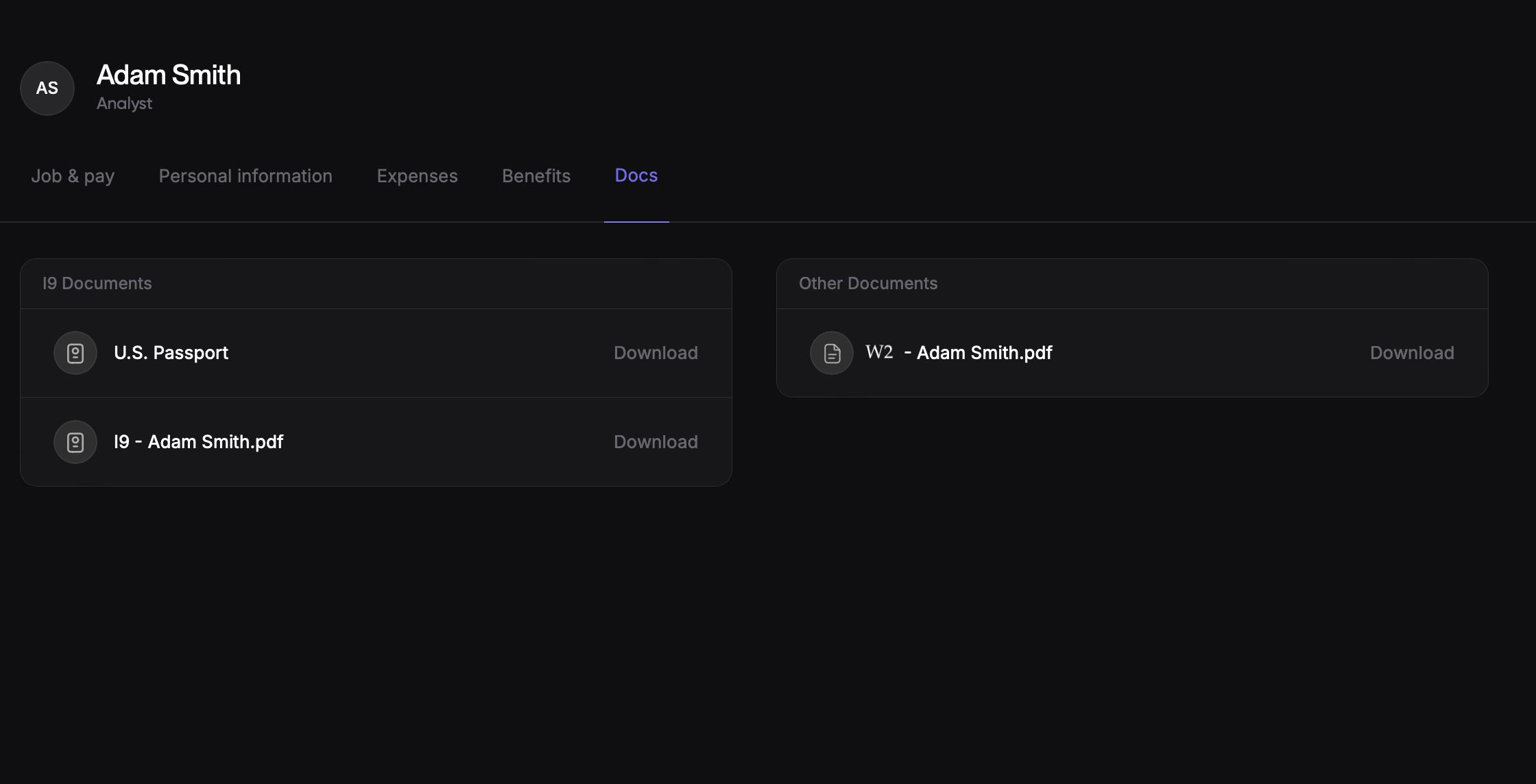Click the I9 - Adam Smith.pdf name

point(199,442)
